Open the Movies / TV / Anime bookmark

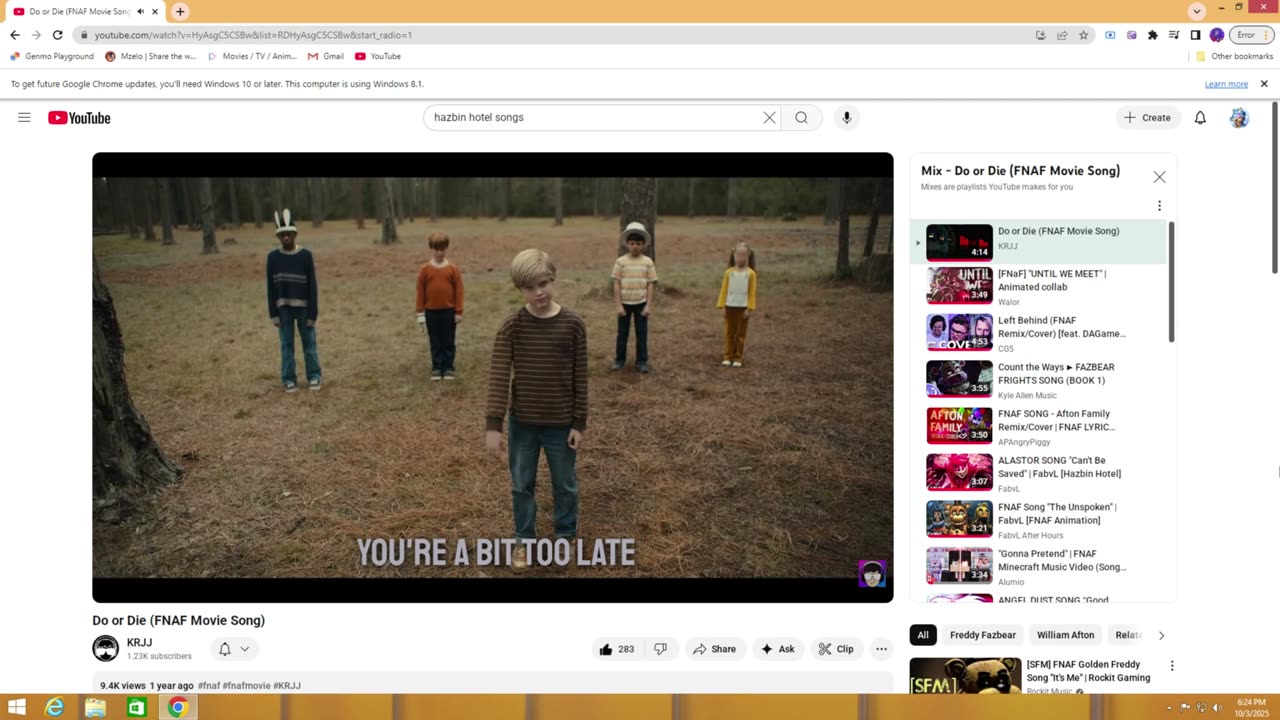(252, 56)
